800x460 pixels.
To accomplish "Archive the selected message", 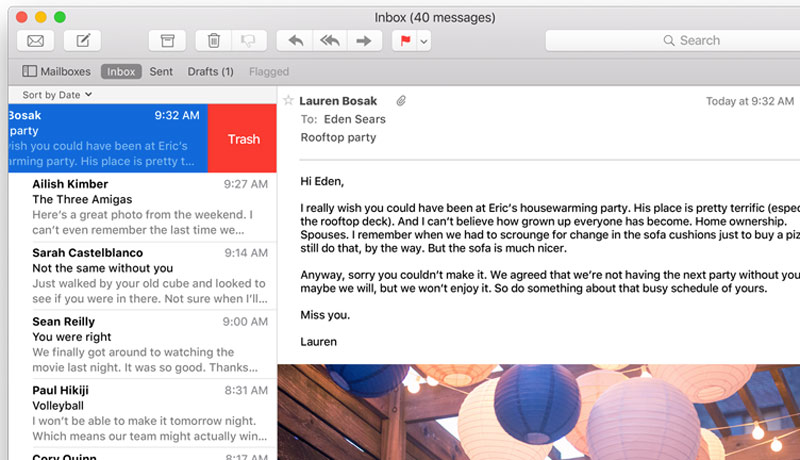I will (167, 41).
